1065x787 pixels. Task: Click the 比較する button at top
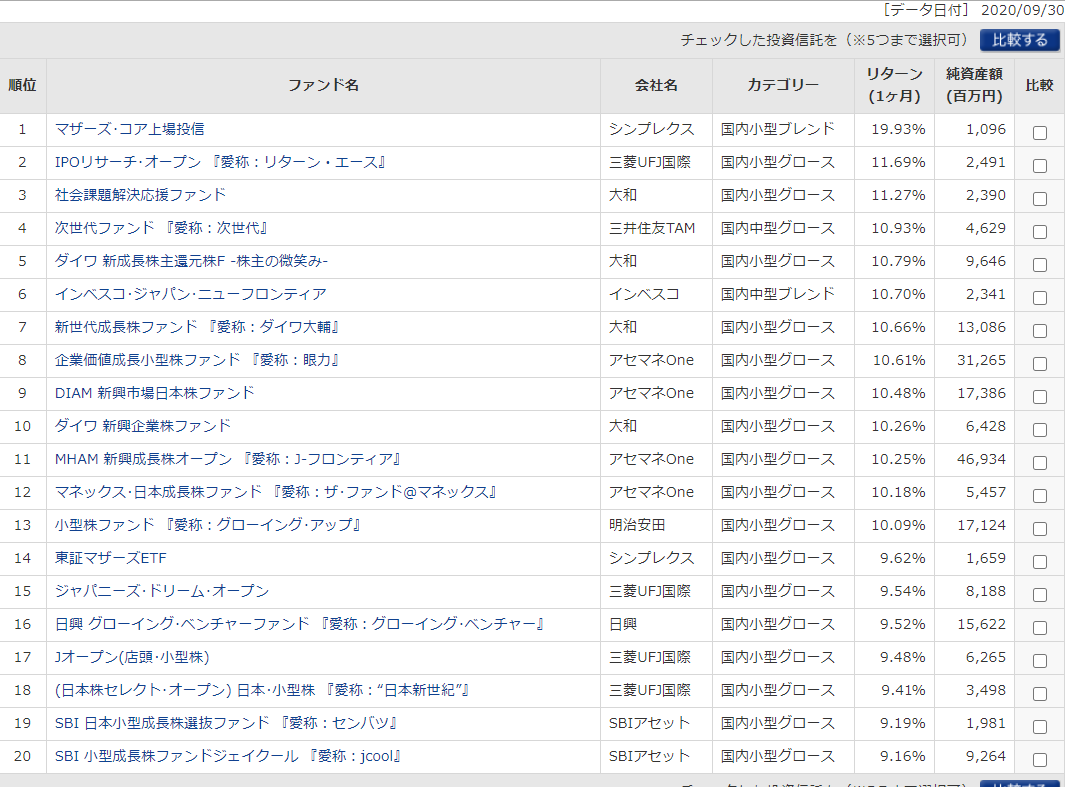coord(1019,40)
